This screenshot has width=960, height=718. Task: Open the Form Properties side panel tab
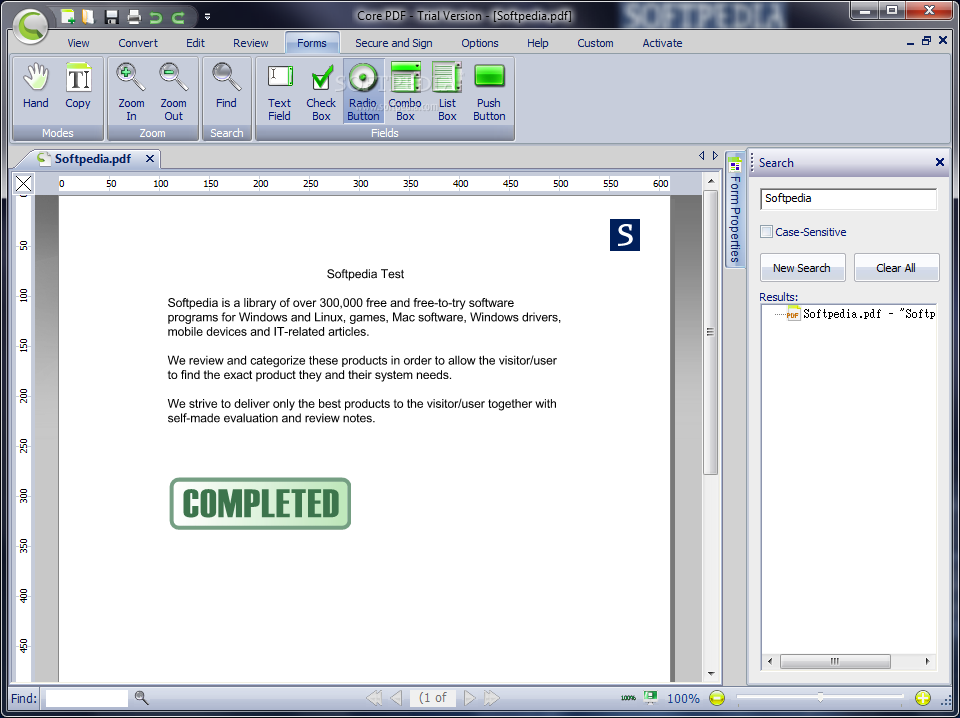coord(735,209)
